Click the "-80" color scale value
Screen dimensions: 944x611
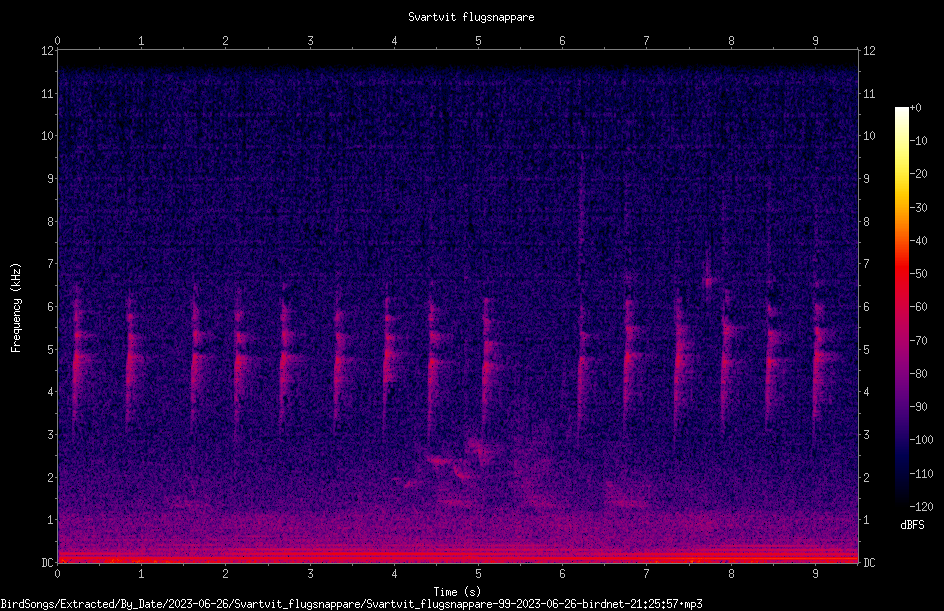pos(919,374)
